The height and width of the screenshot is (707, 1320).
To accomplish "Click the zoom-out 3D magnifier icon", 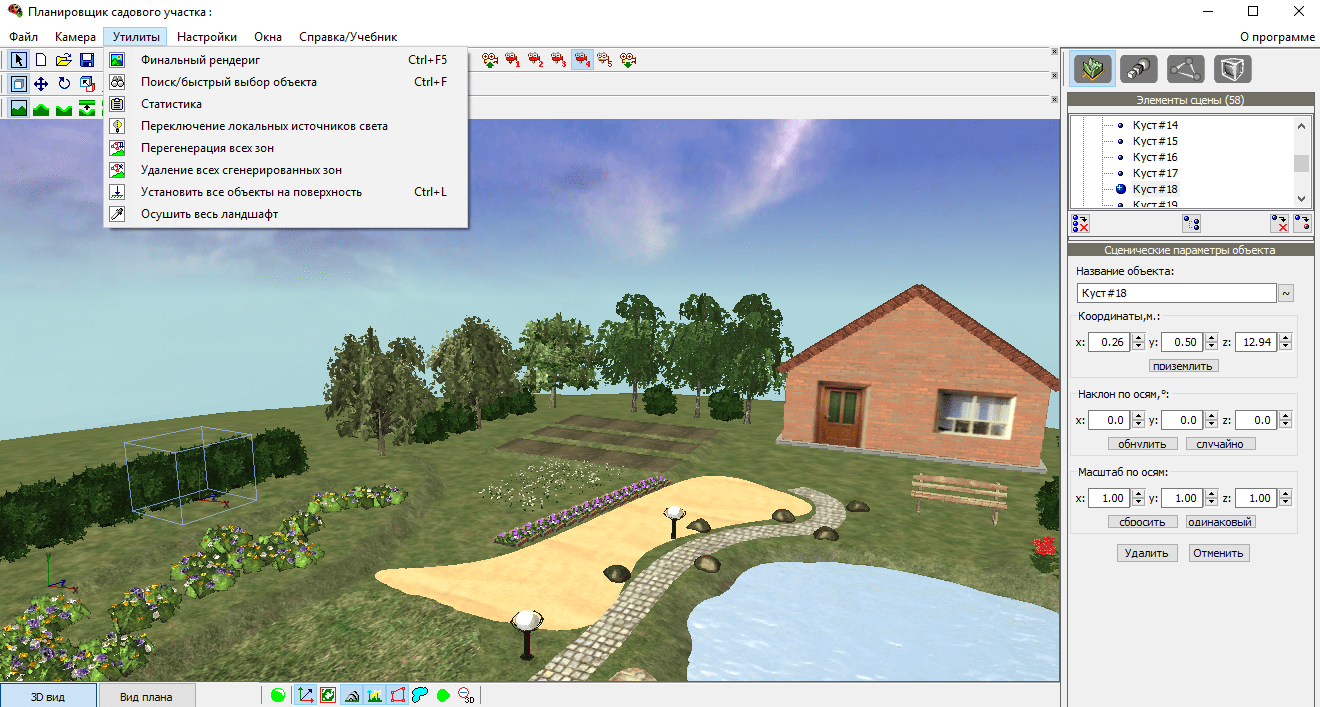I will click(467, 695).
